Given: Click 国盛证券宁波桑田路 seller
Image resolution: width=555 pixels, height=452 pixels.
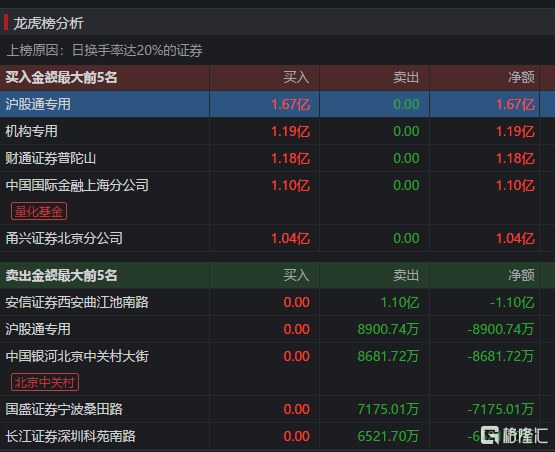Looking at the screenshot, I should click(x=64, y=409).
